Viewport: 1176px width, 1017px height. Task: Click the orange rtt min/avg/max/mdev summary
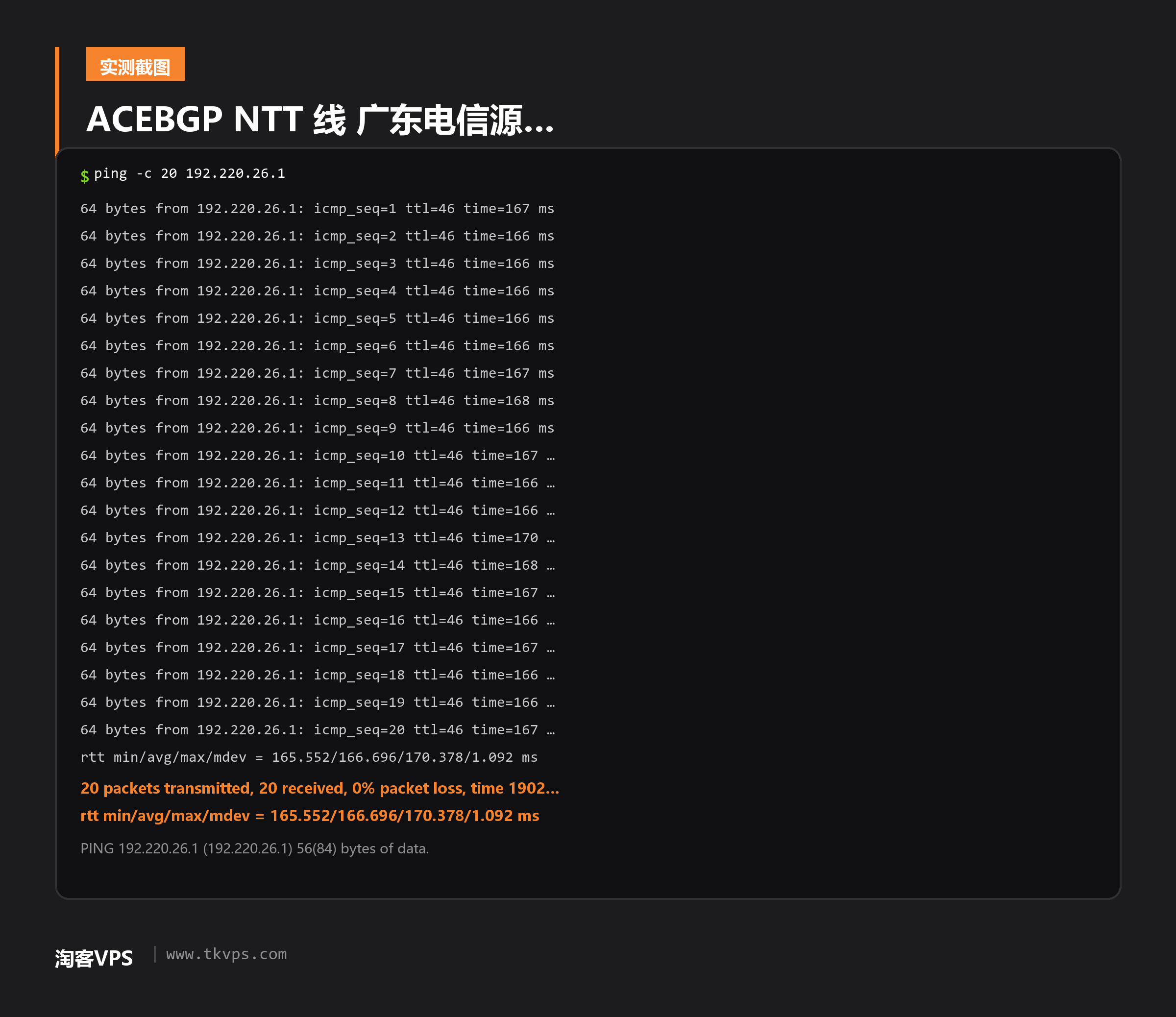(x=310, y=816)
